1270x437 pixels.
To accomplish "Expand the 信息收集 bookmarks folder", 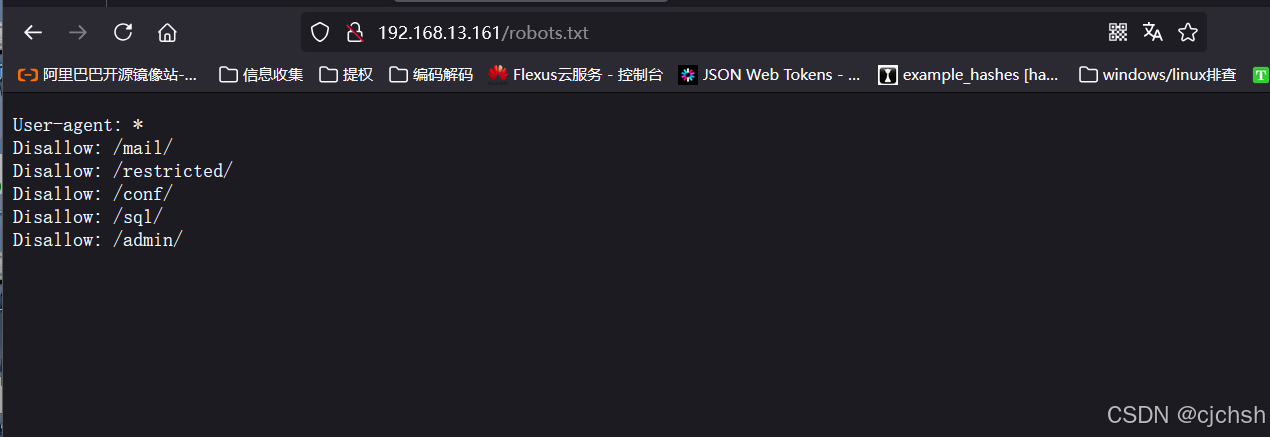I will 261,74.
